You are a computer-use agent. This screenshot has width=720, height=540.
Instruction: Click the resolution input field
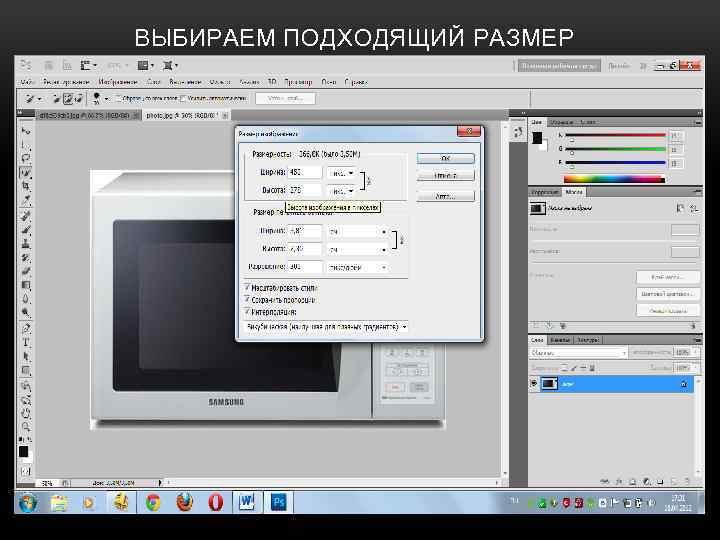click(304, 267)
